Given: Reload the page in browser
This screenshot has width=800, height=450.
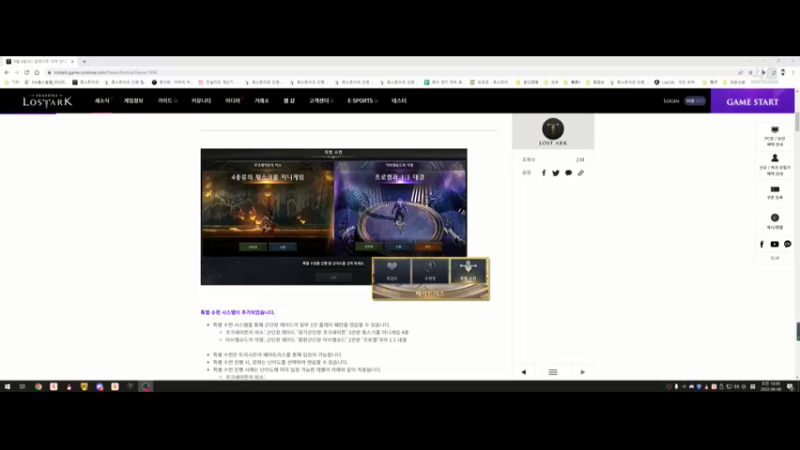Looking at the screenshot, I should (27, 72).
